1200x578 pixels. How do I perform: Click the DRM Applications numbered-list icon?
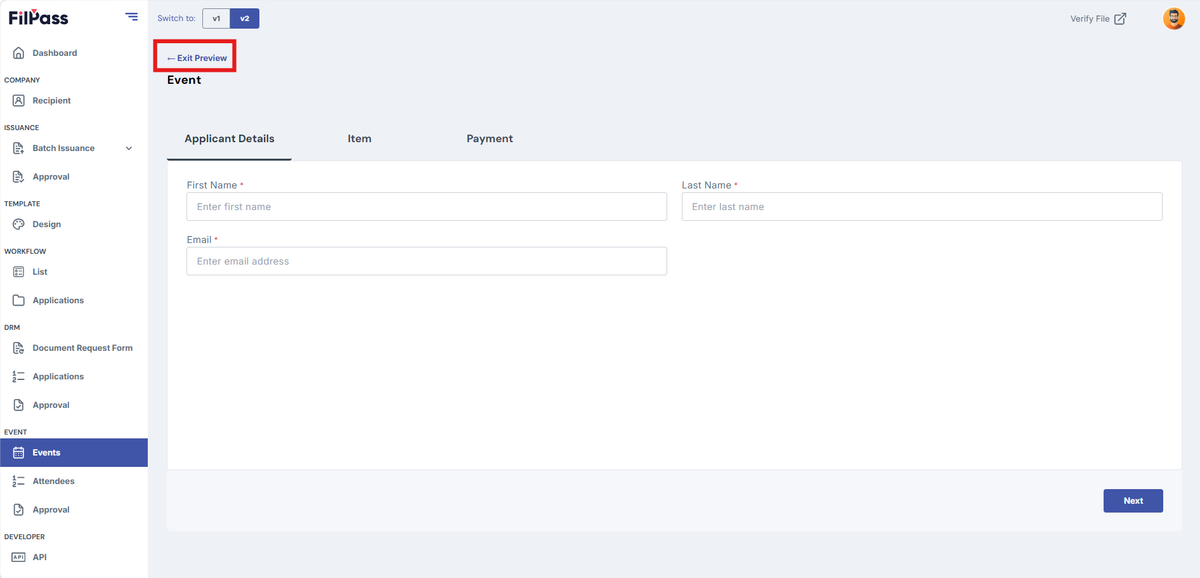click(19, 377)
